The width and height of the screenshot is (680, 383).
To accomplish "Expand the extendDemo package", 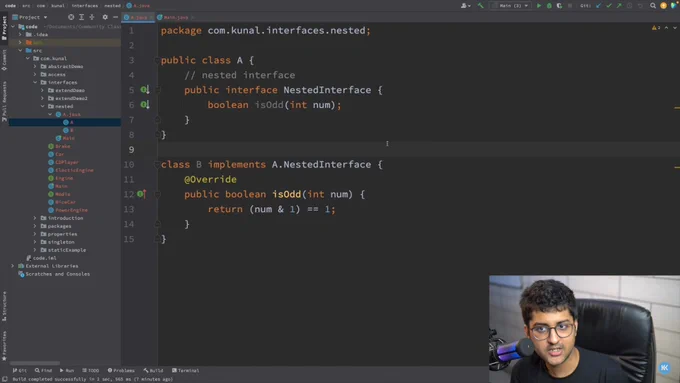I will tap(42, 90).
